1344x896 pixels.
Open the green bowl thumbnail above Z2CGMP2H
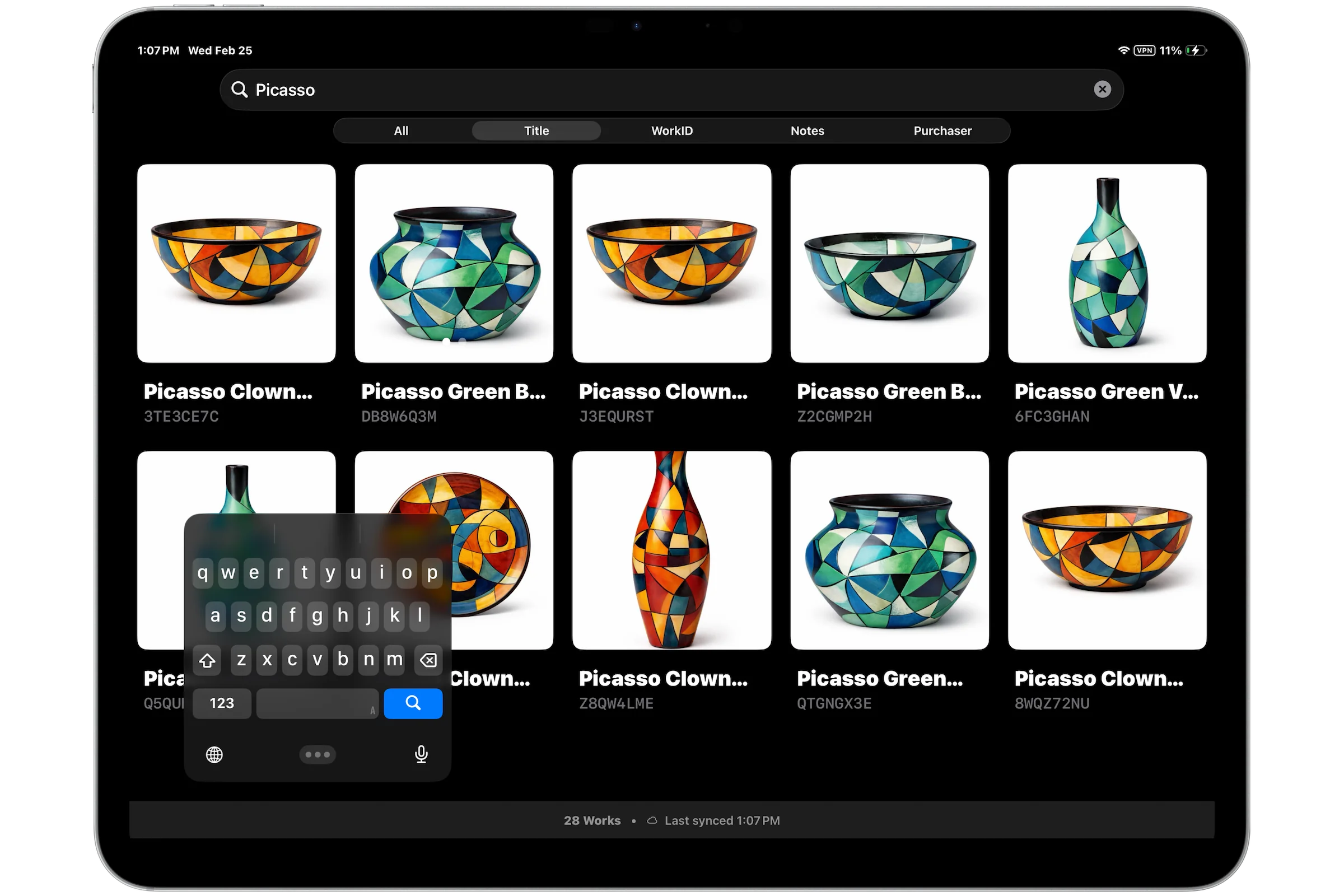coord(890,263)
